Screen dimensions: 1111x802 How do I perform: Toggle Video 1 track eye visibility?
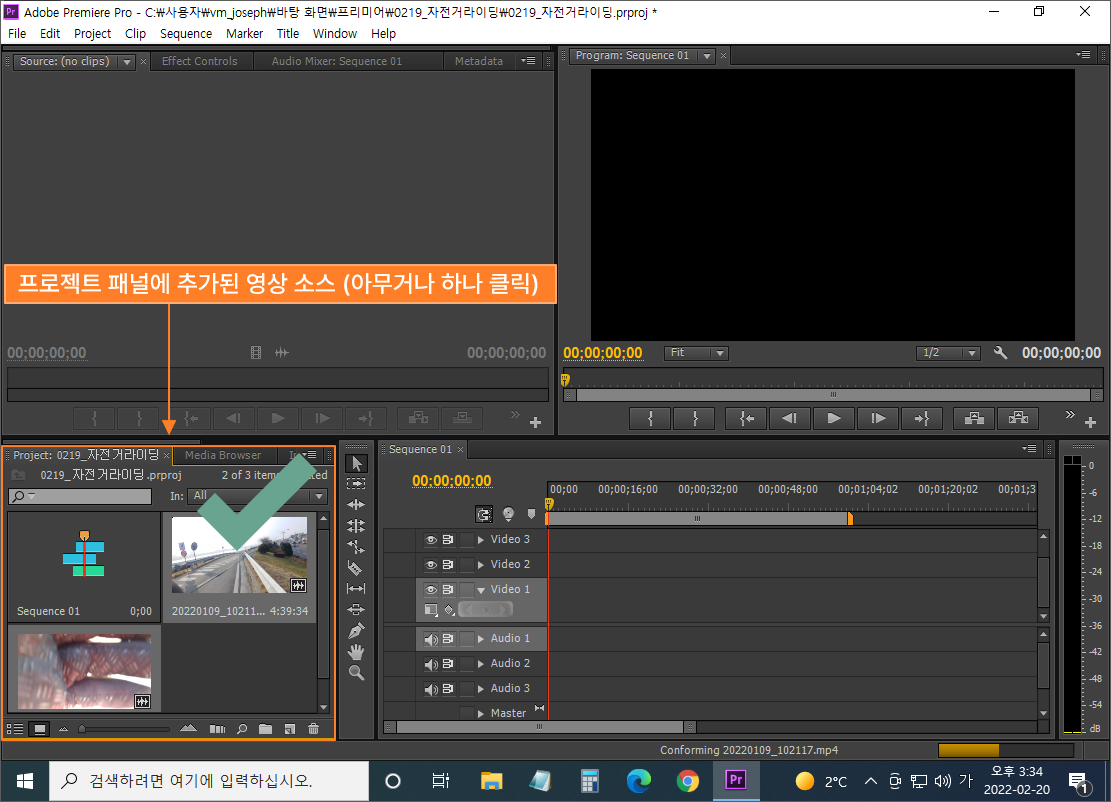coord(431,589)
